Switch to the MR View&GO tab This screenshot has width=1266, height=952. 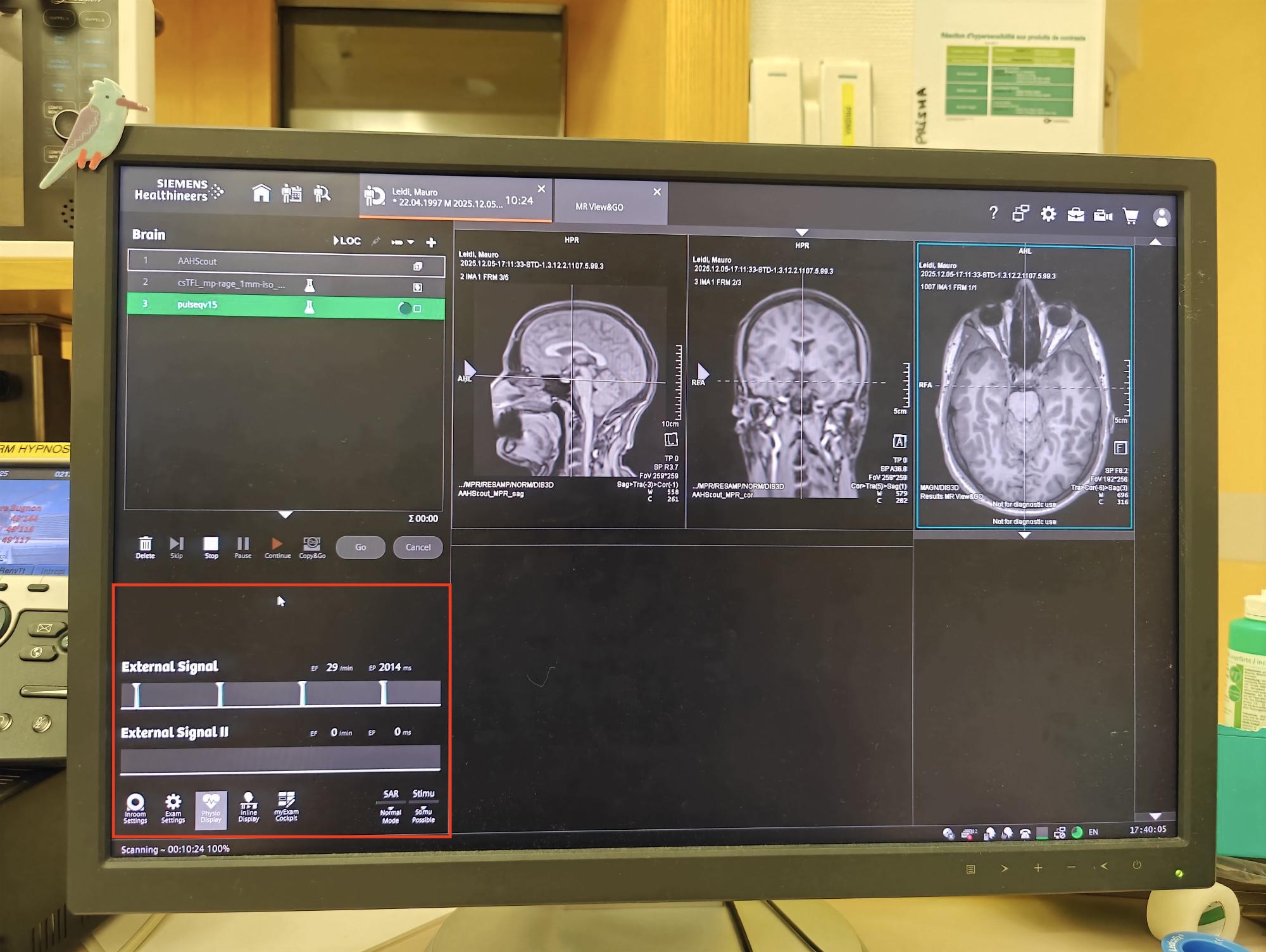(x=599, y=206)
